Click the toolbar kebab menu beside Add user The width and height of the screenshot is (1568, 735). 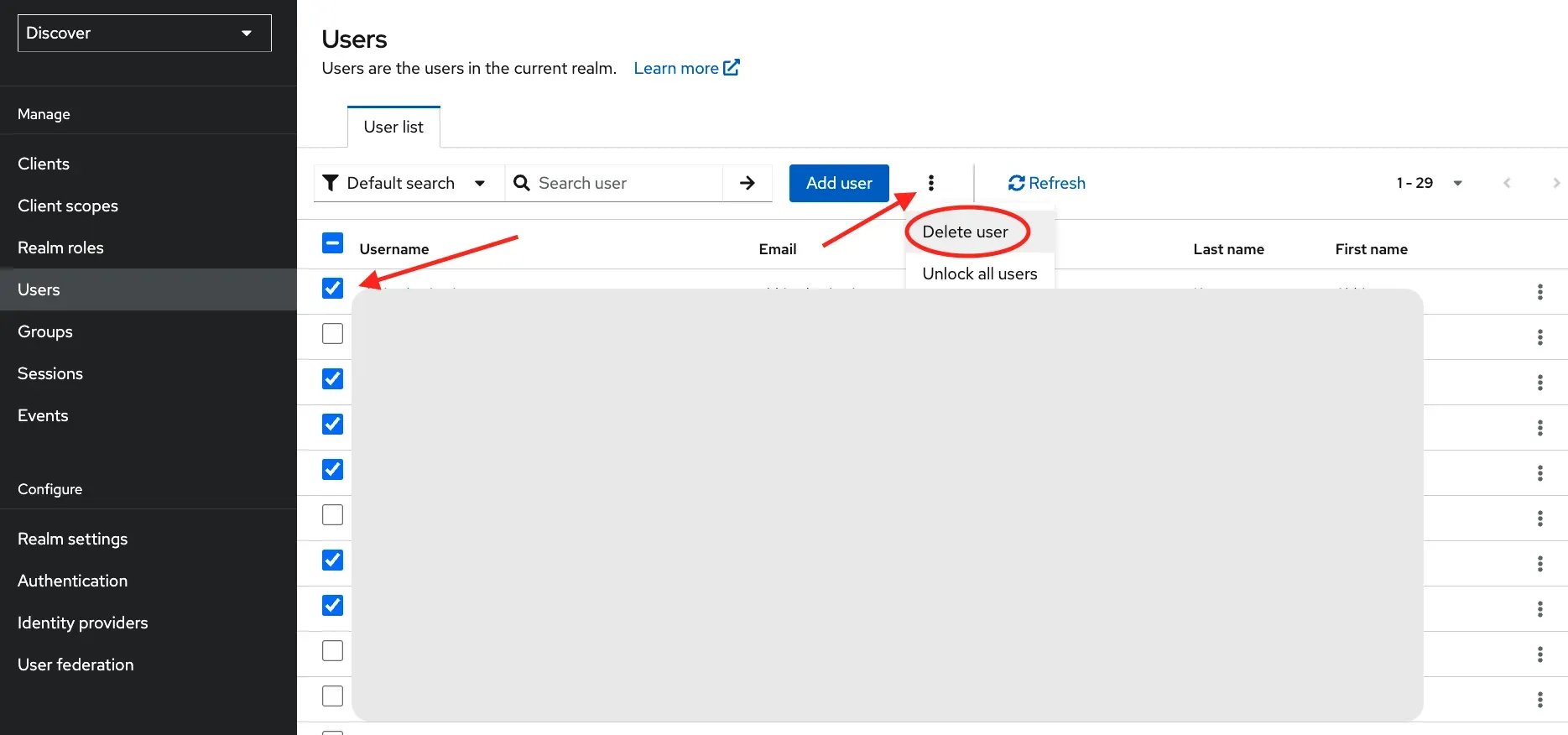pos(930,183)
